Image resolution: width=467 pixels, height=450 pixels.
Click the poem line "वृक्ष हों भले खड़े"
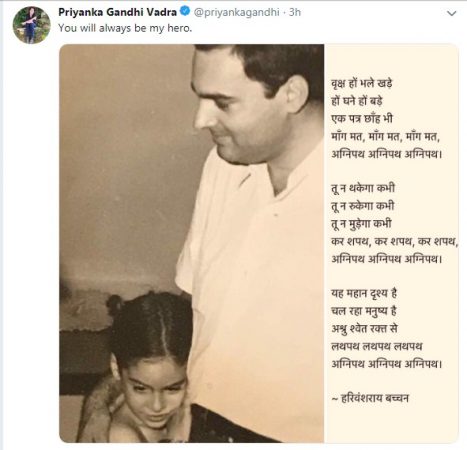point(361,83)
